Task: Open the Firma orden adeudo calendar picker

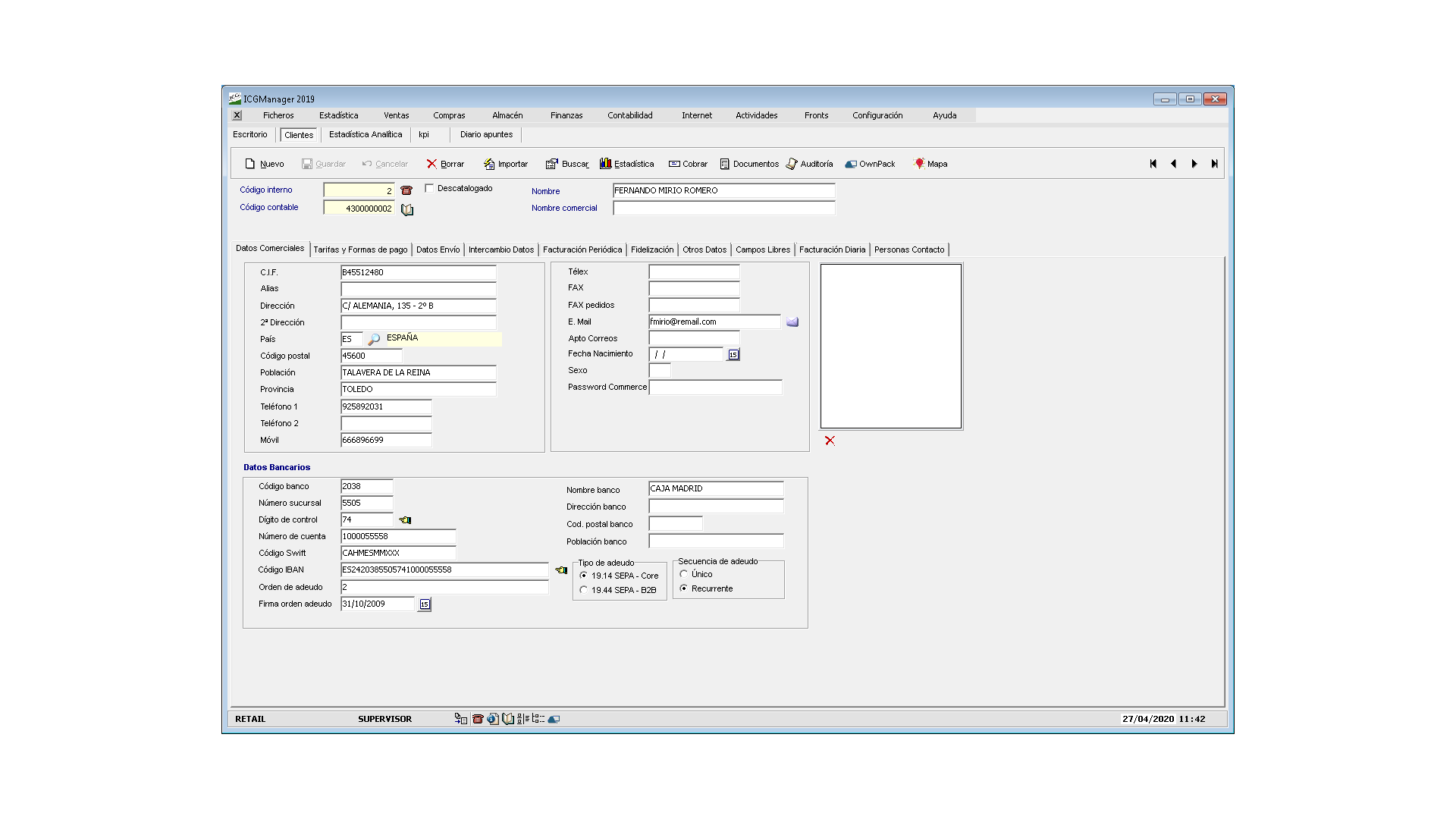Action: point(425,604)
